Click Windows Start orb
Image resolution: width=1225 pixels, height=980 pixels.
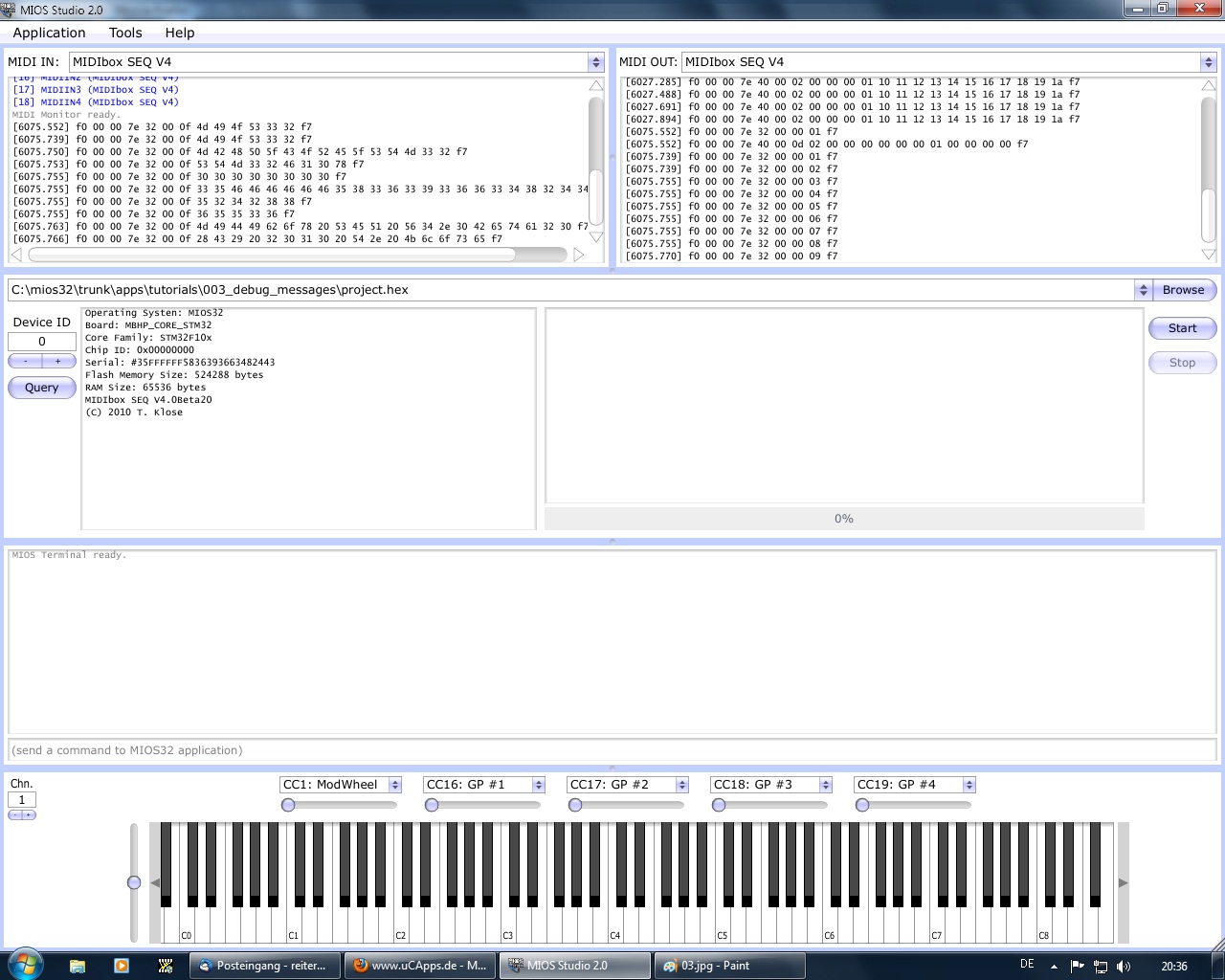click(x=25, y=965)
